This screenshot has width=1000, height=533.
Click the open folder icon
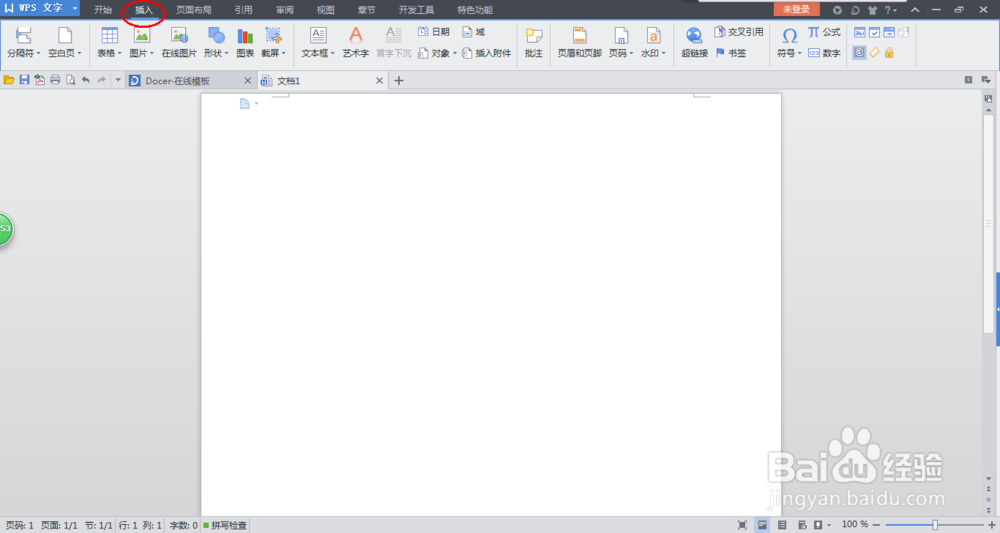(x=9, y=80)
